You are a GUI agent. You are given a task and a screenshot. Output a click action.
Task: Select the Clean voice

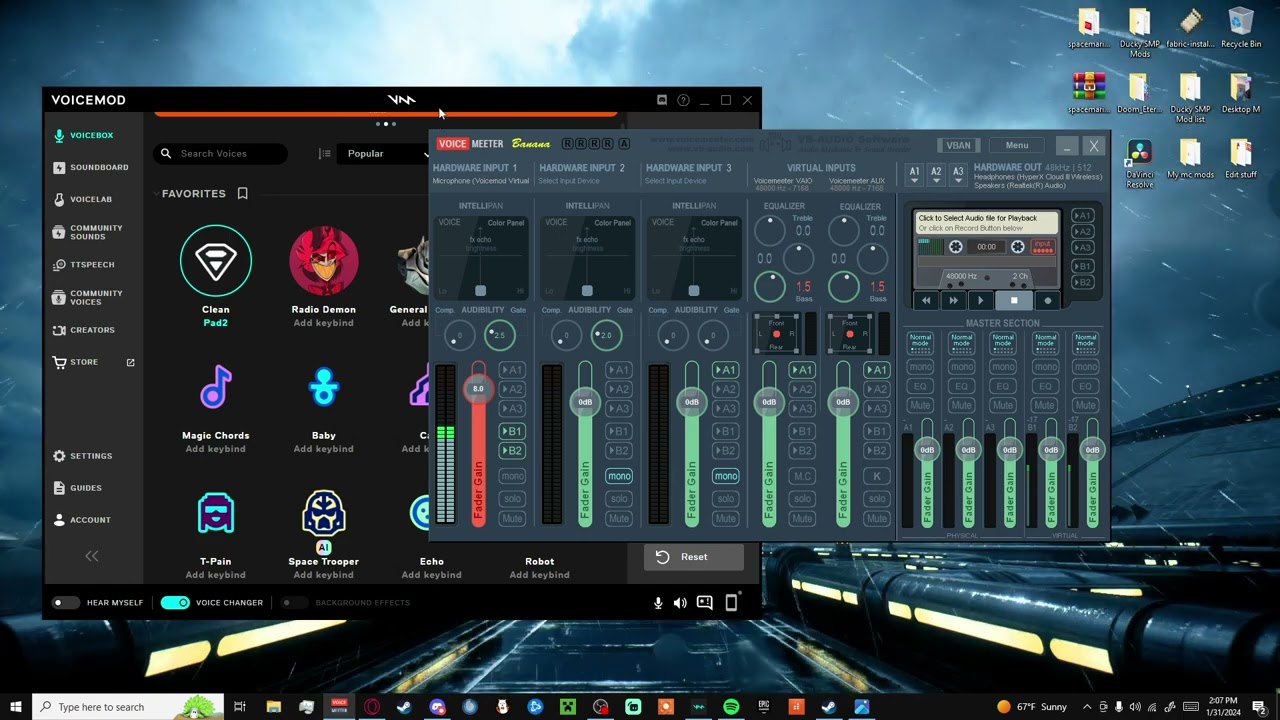tap(216, 261)
